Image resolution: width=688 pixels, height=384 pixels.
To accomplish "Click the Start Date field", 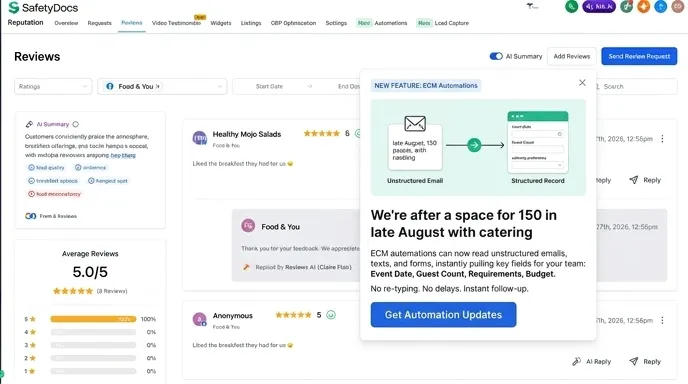I will click(269, 86).
